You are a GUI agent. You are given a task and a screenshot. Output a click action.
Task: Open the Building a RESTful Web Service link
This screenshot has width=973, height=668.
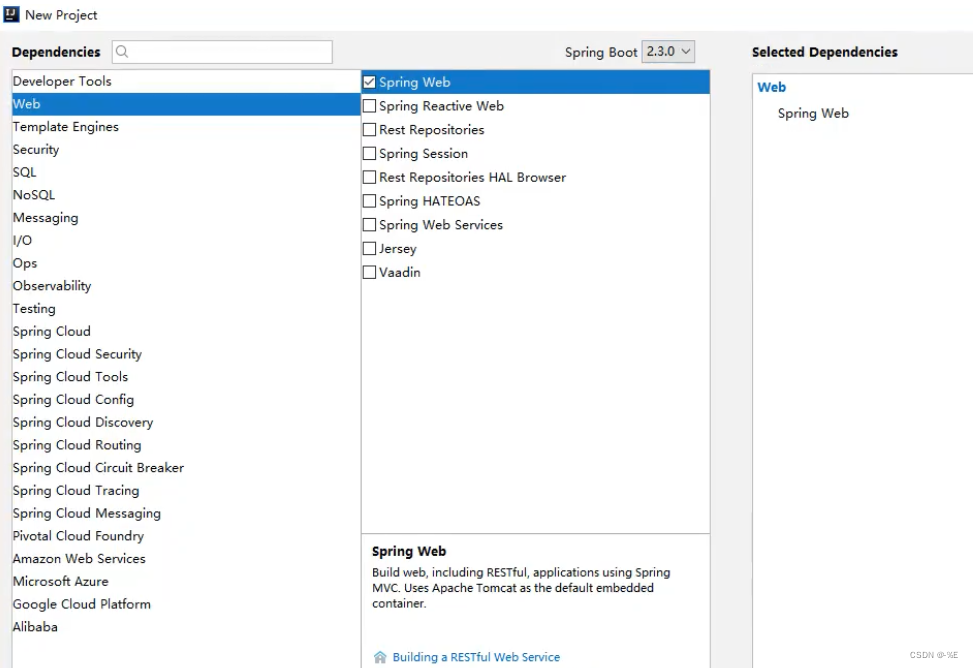[476, 657]
